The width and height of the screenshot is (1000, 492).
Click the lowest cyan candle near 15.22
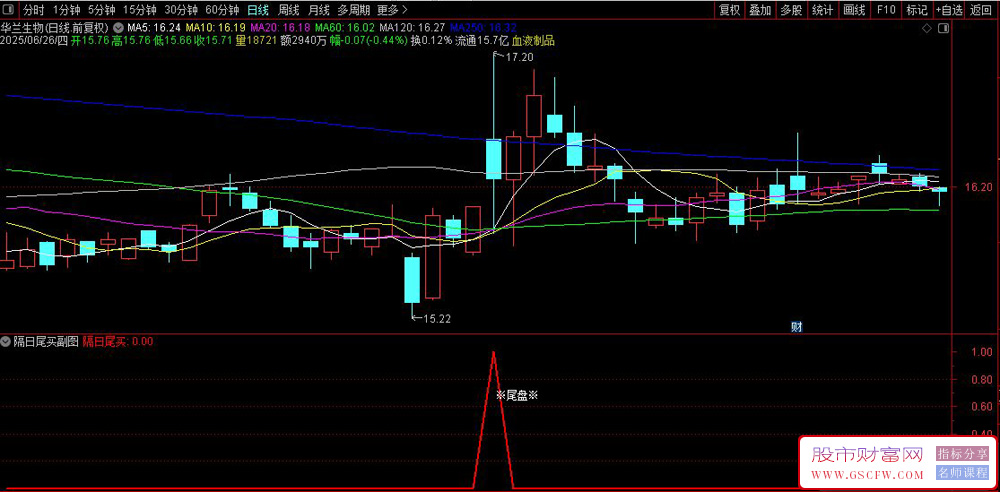pos(412,280)
